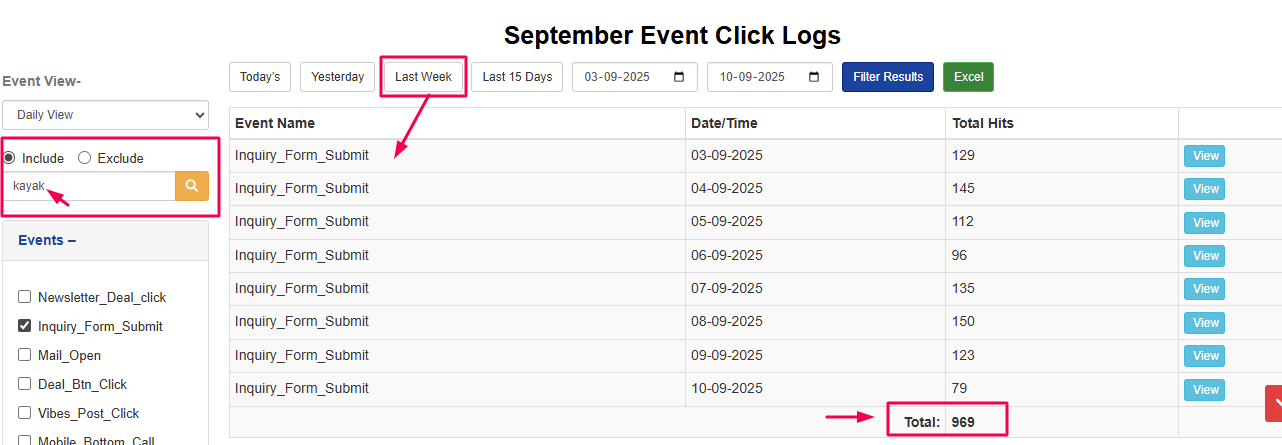Screen dimensions: 1282x445
Task: Open calendar picker for 10-09-2025 date
Action: [814, 77]
